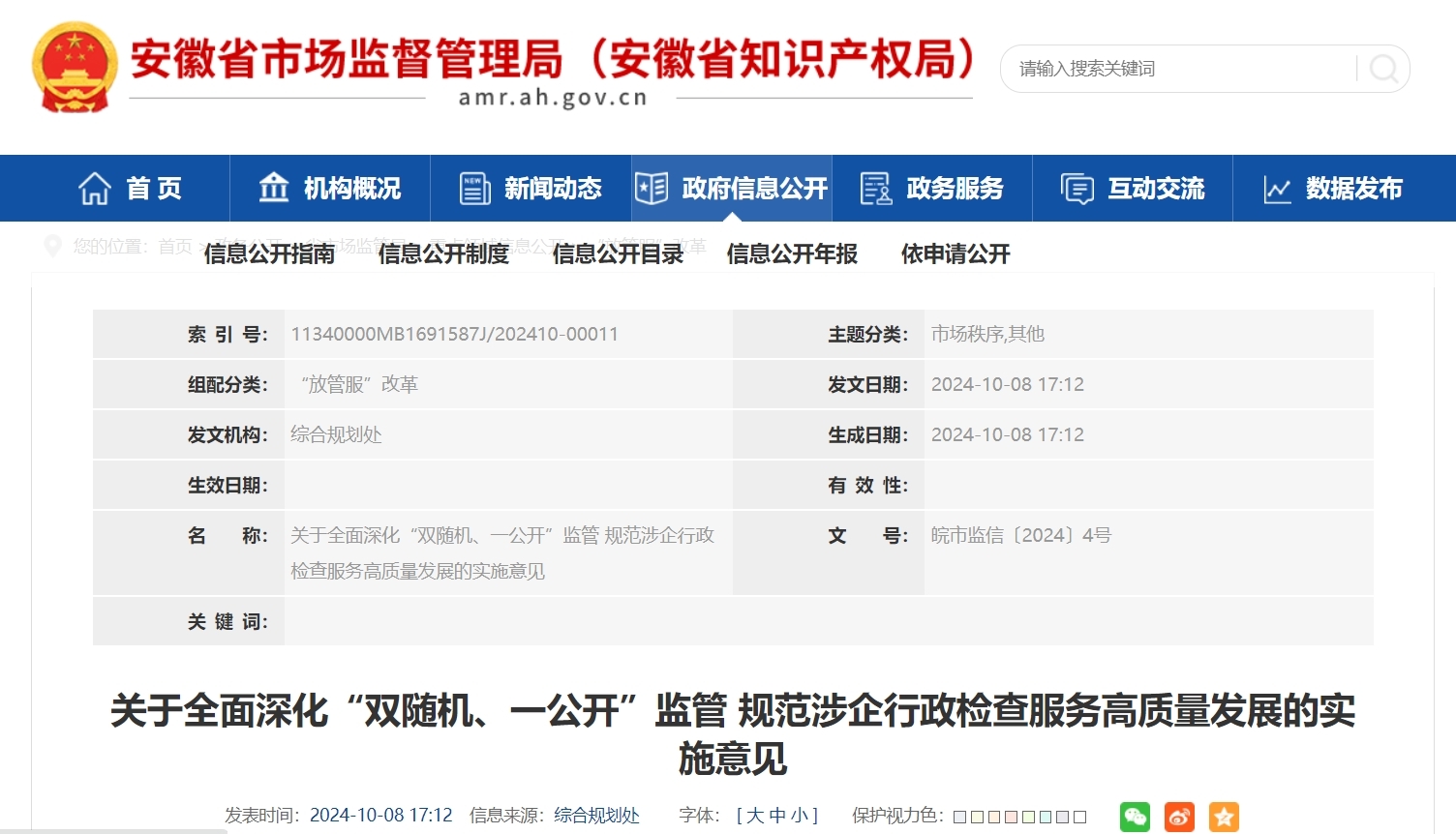Image resolution: width=1456 pixels, height=834 pixels.
Task: Click the 生效日期 field label
Action: (227, 485)
